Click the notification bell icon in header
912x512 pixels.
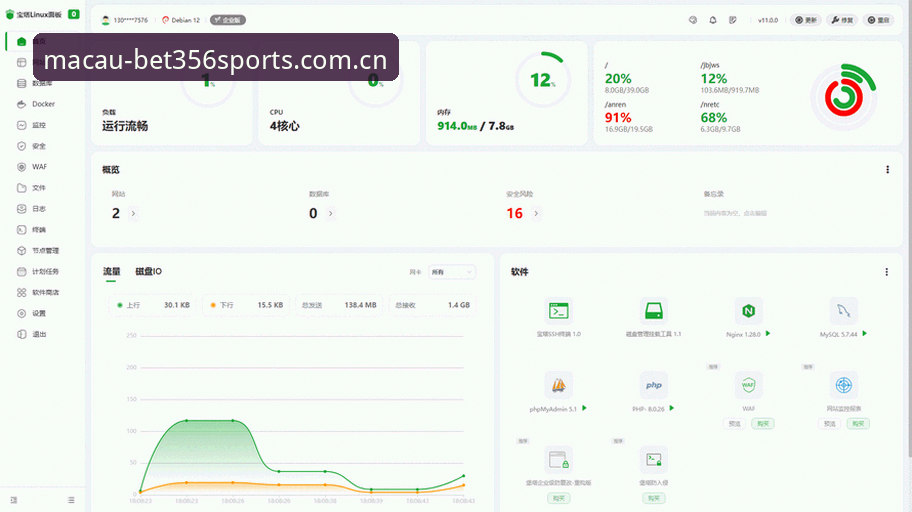(712, 20)
